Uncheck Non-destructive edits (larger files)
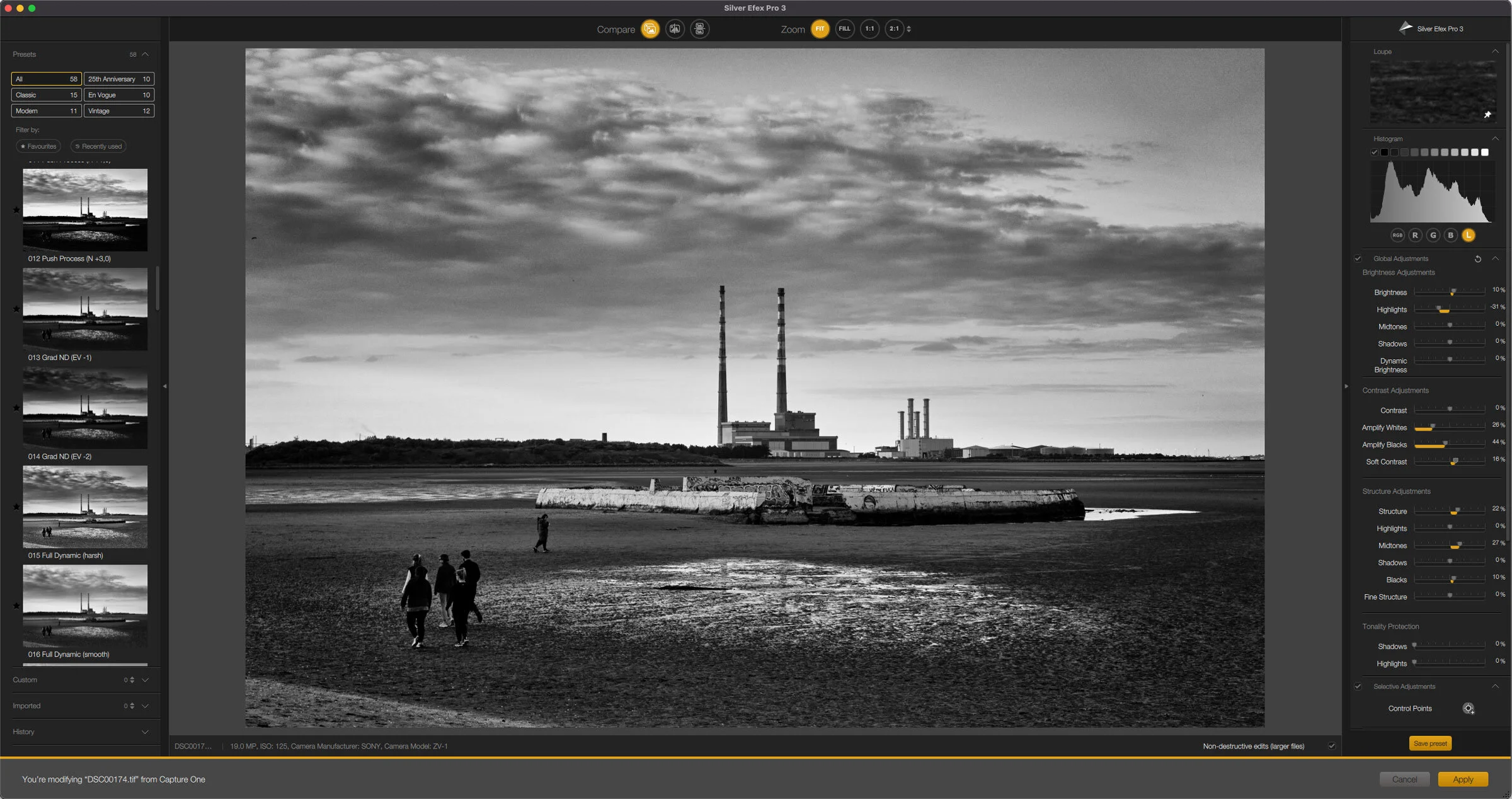 click(x=1332, y=746)
